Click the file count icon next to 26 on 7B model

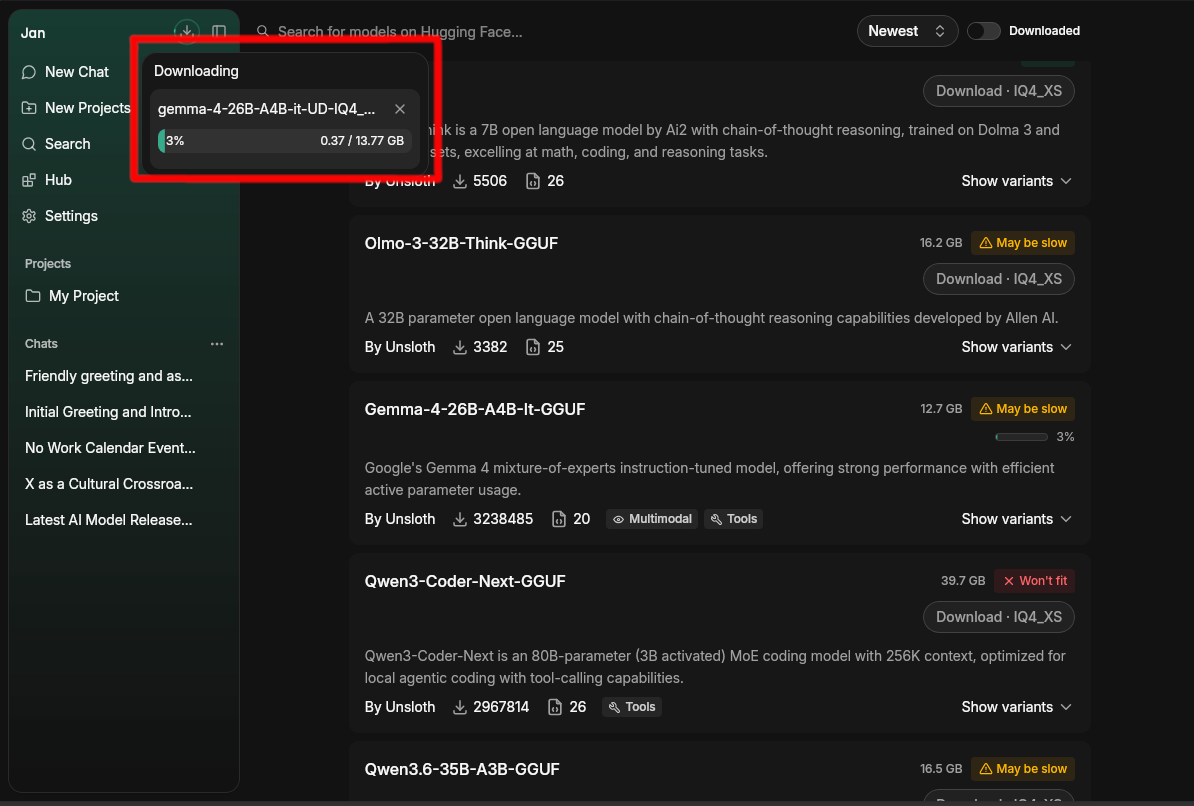[x=533, y=181]
